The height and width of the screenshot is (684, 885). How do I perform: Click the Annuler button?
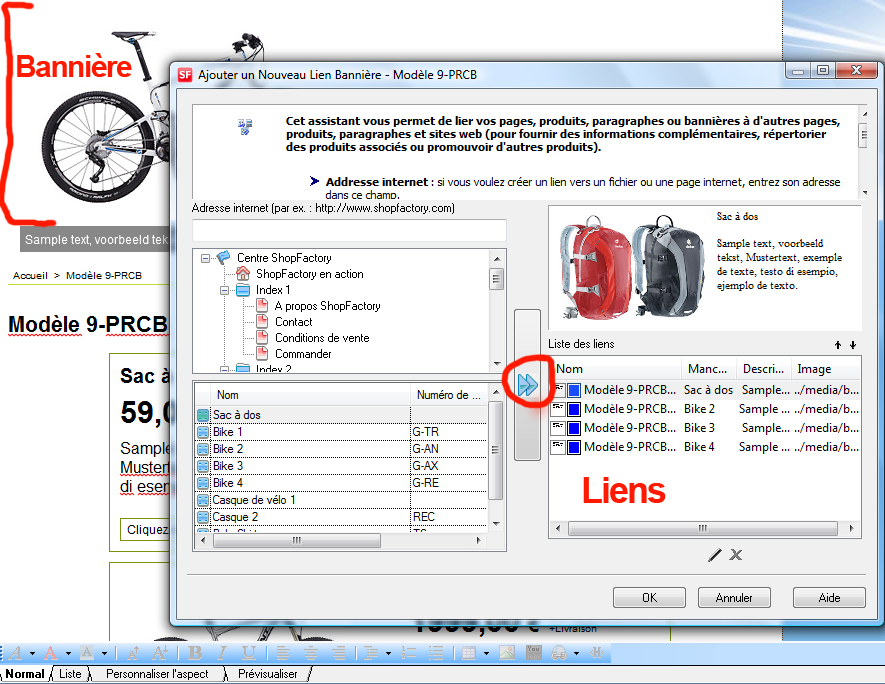click(734, 598)
